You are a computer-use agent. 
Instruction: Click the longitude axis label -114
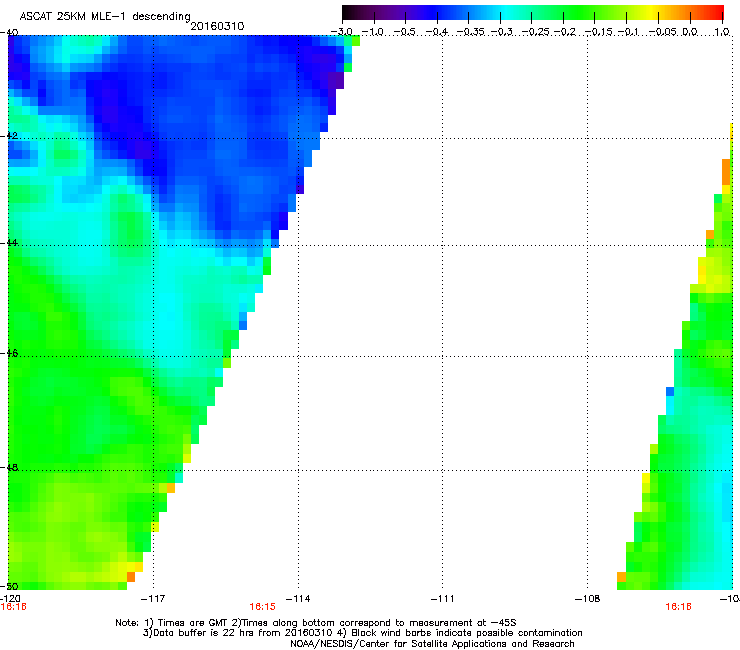point(298,599)
